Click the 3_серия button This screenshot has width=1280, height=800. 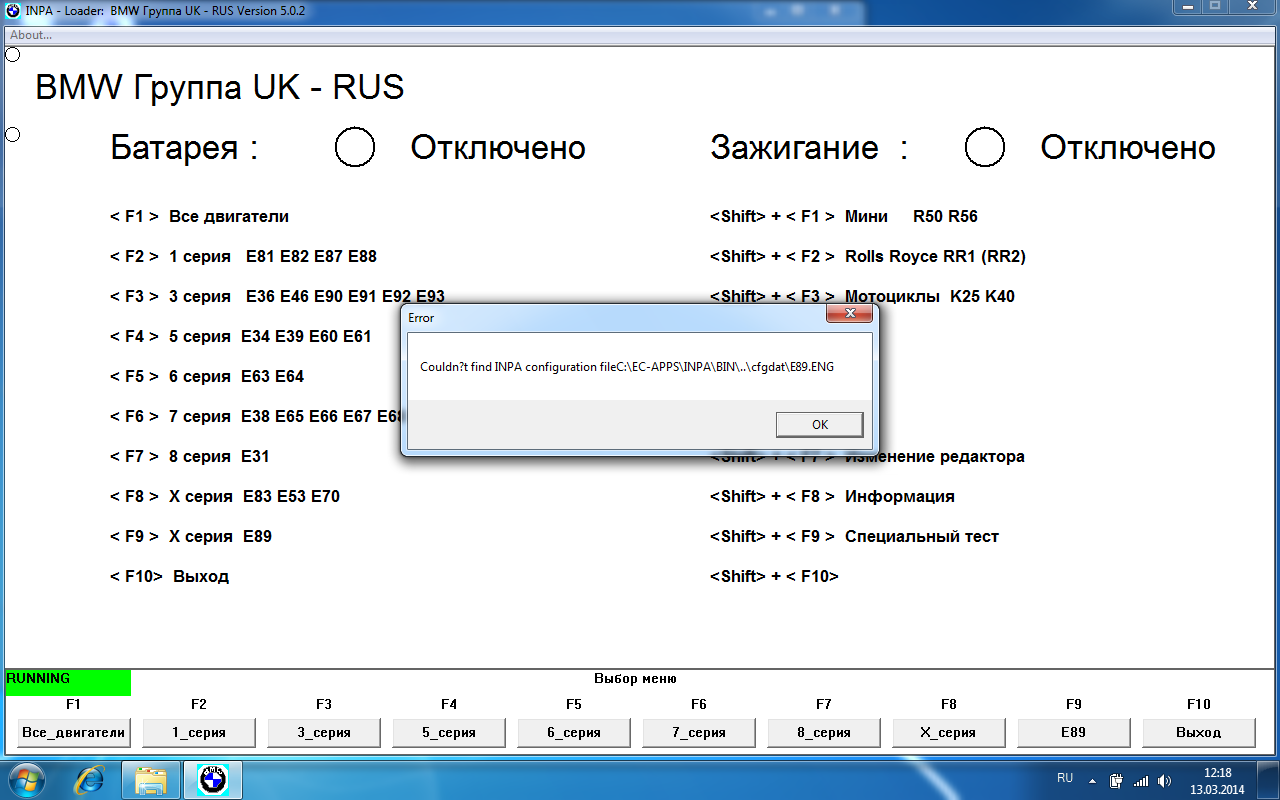click(324, 732)
